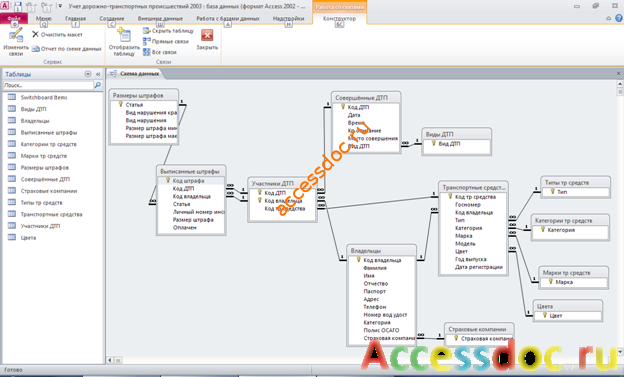Viewport: 624px width, 377px height.
Task: Select Цвета in the tables list
Action: point(28,238)
